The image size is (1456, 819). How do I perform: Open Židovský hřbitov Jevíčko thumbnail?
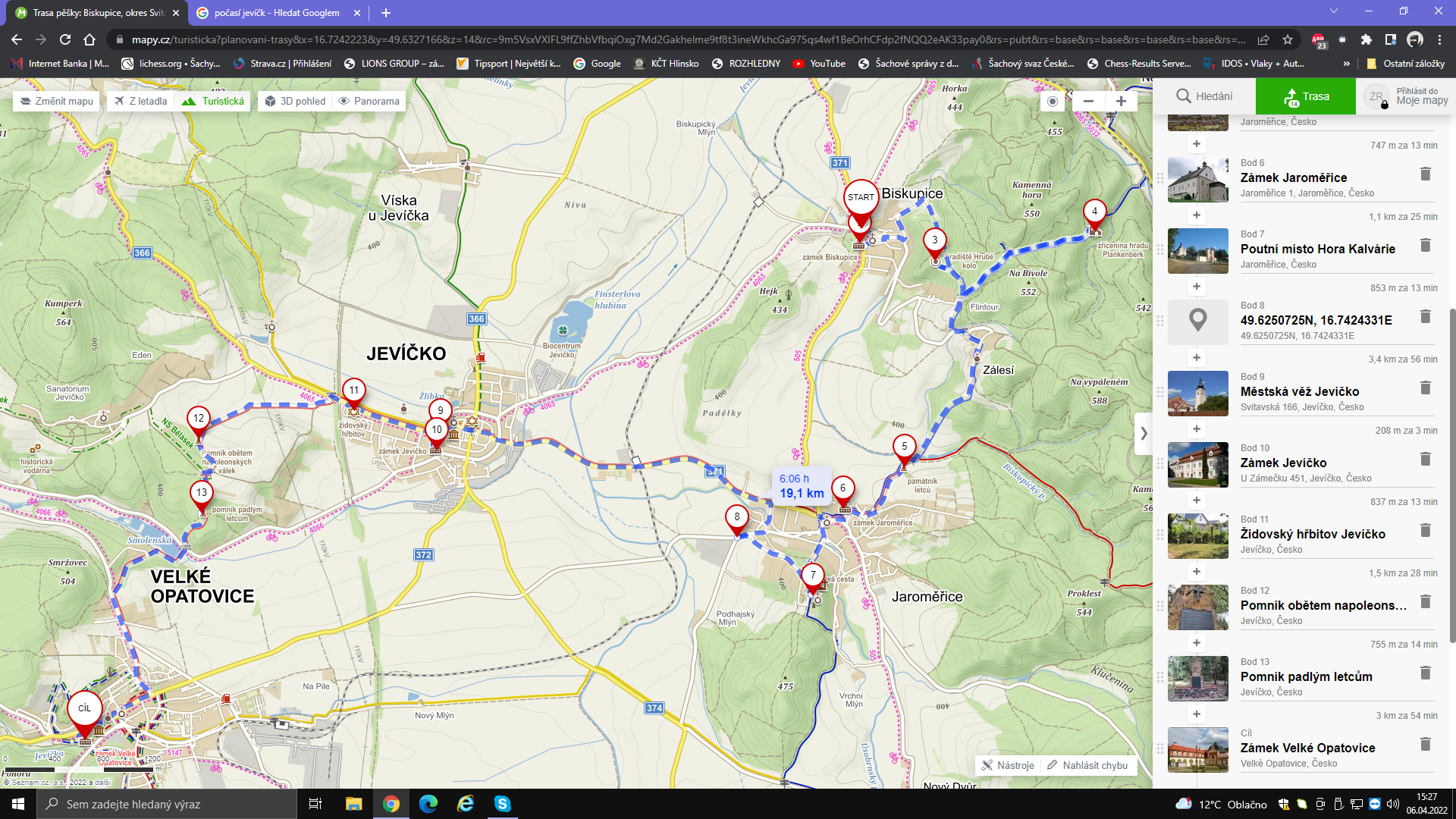(1197, 536)
